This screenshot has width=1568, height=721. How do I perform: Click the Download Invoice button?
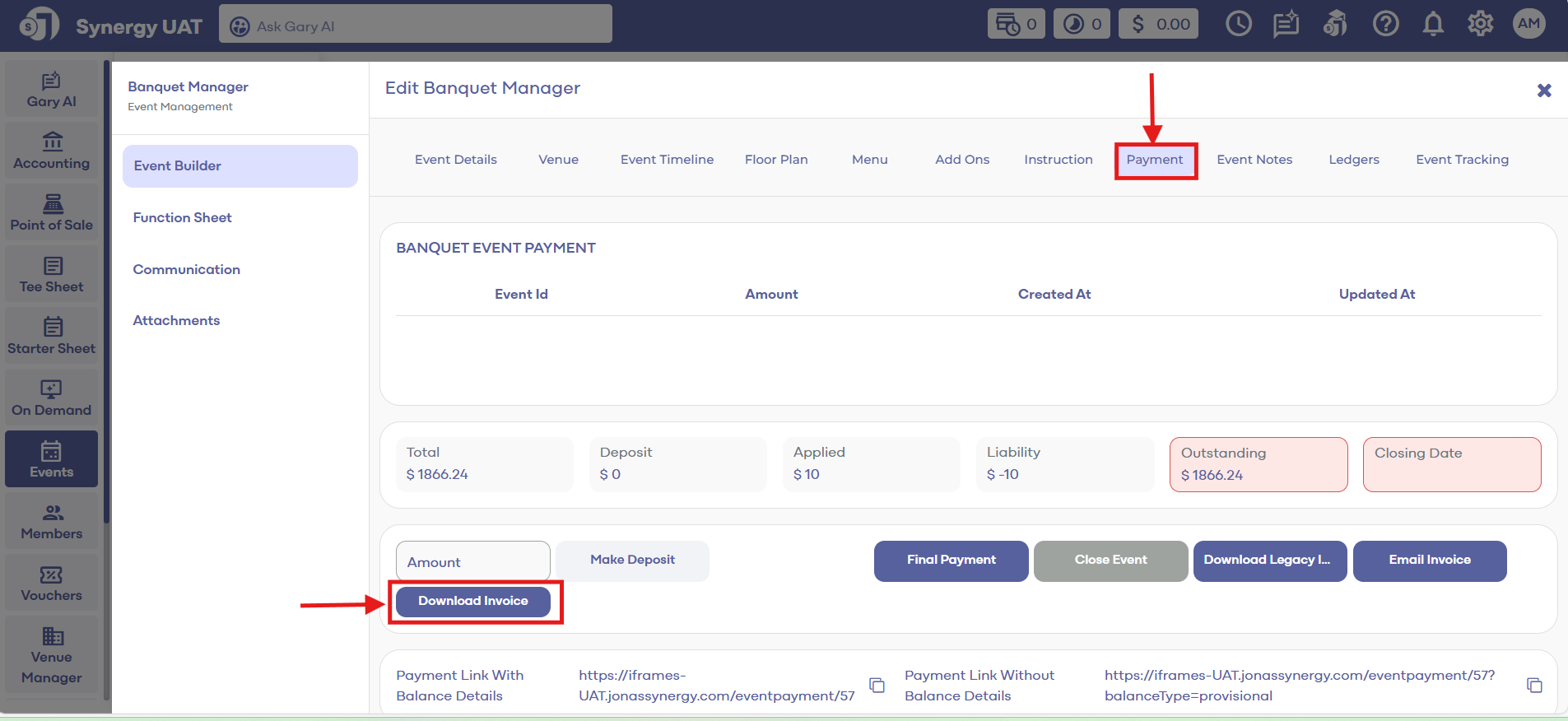click(x=472, y=601)
